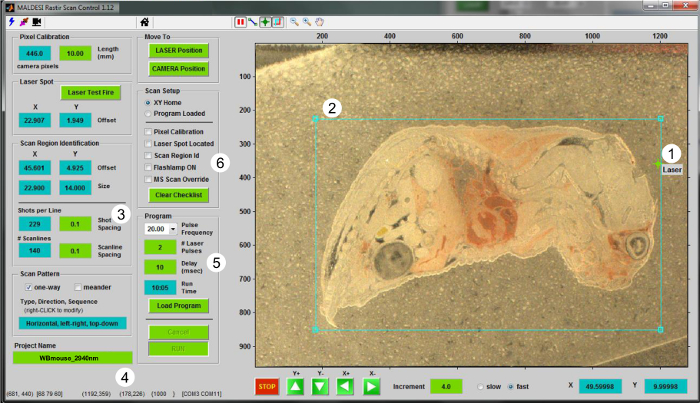This screenshot has height=403, width=700.
Task: Select the pan hand tool
Action: (319, 21)
